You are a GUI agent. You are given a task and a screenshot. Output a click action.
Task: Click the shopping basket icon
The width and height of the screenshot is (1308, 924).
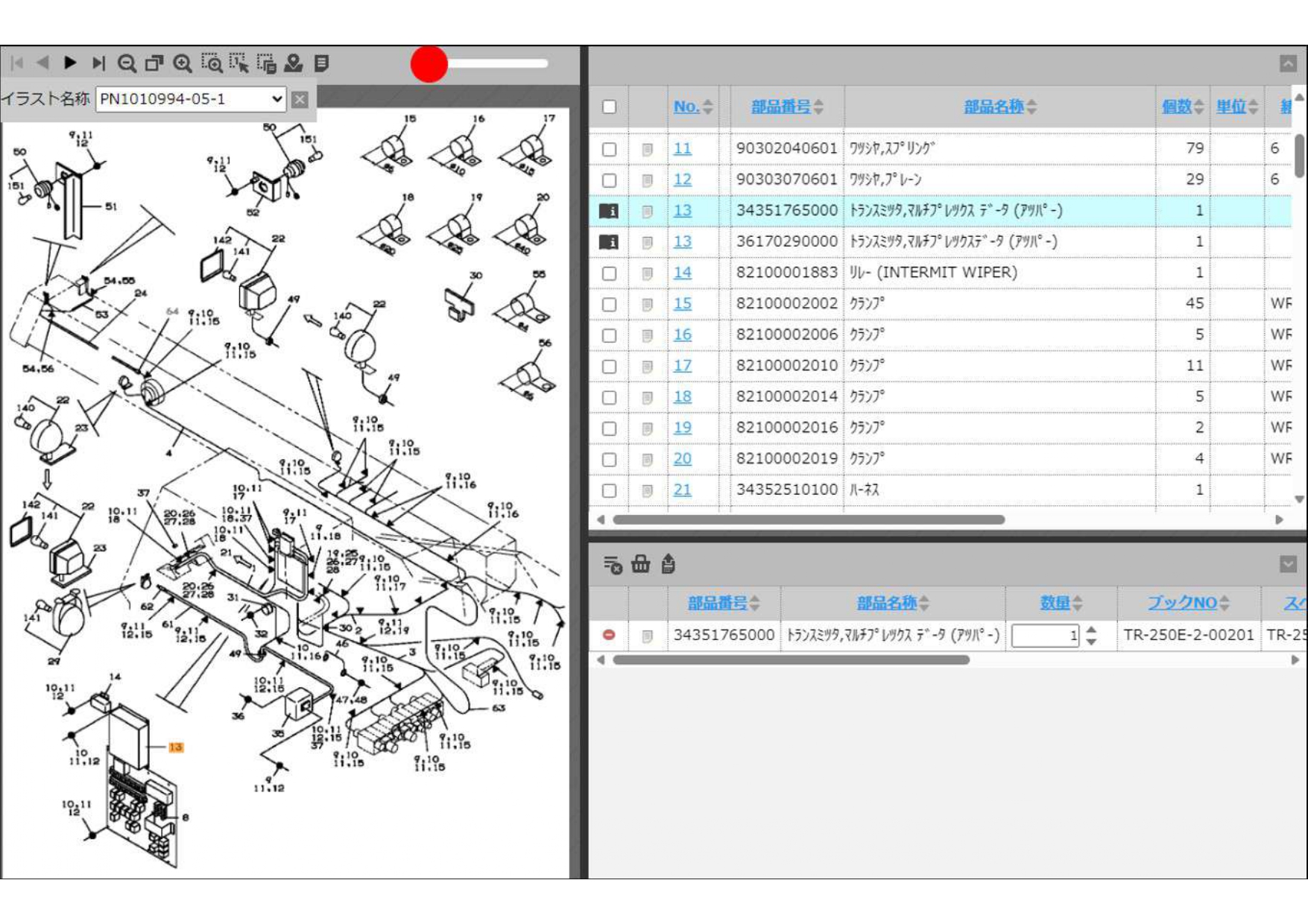[640, 564]
